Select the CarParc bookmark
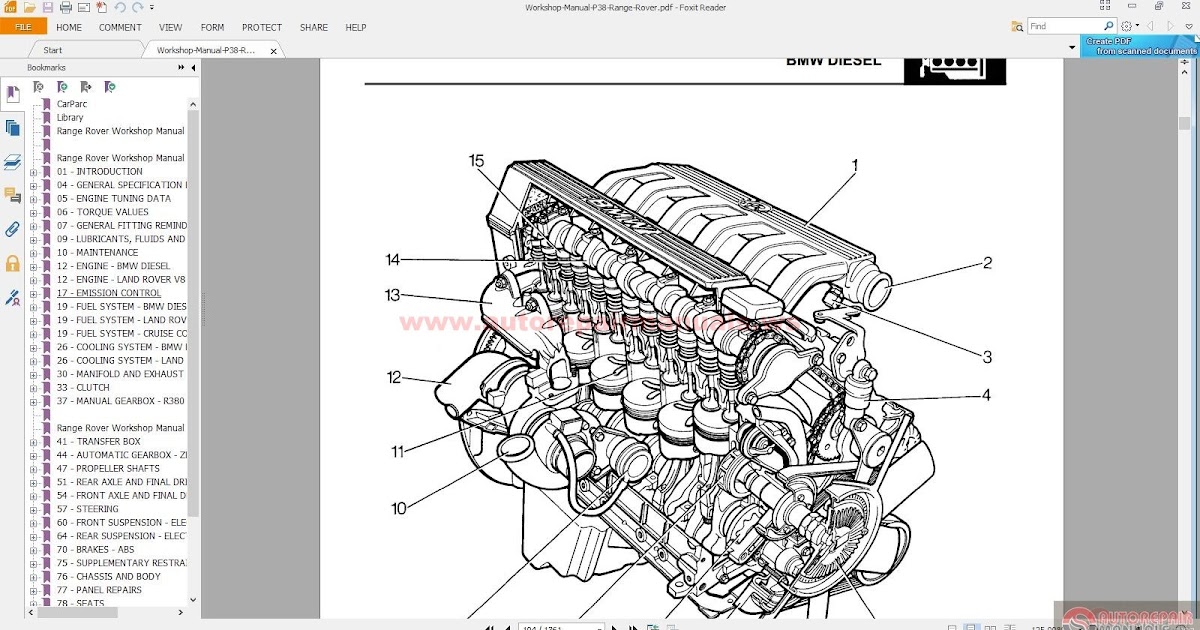The image size is (1200, 630). (71, 104)
